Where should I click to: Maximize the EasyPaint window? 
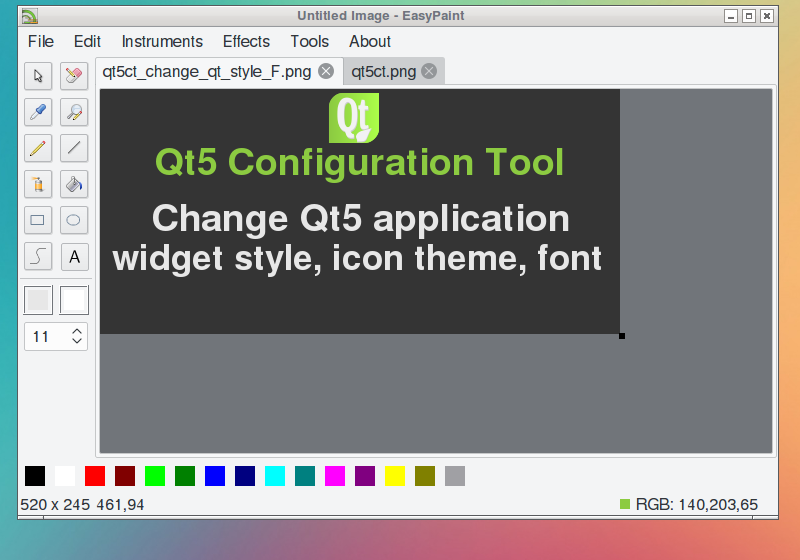[749, 16]
